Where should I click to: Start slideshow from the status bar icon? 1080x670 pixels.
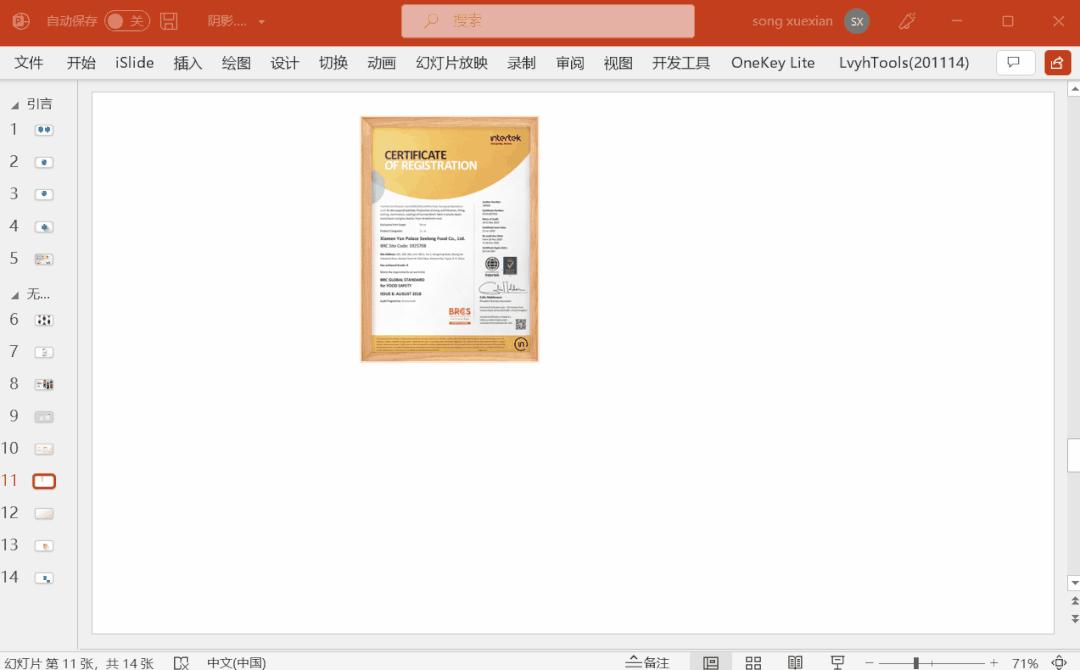click(838, 661)
